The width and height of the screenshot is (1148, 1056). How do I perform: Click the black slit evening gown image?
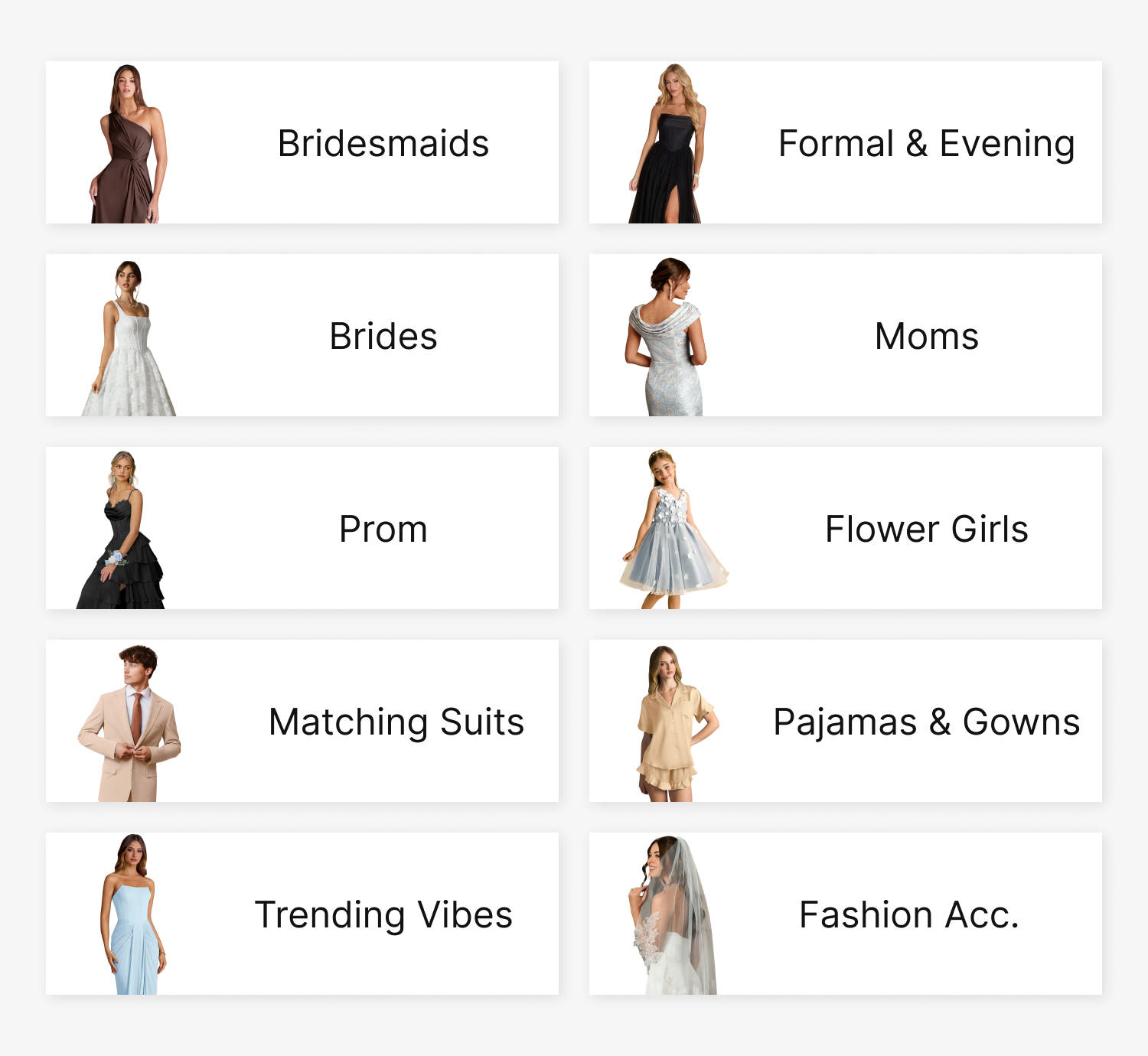click(666, 144)
